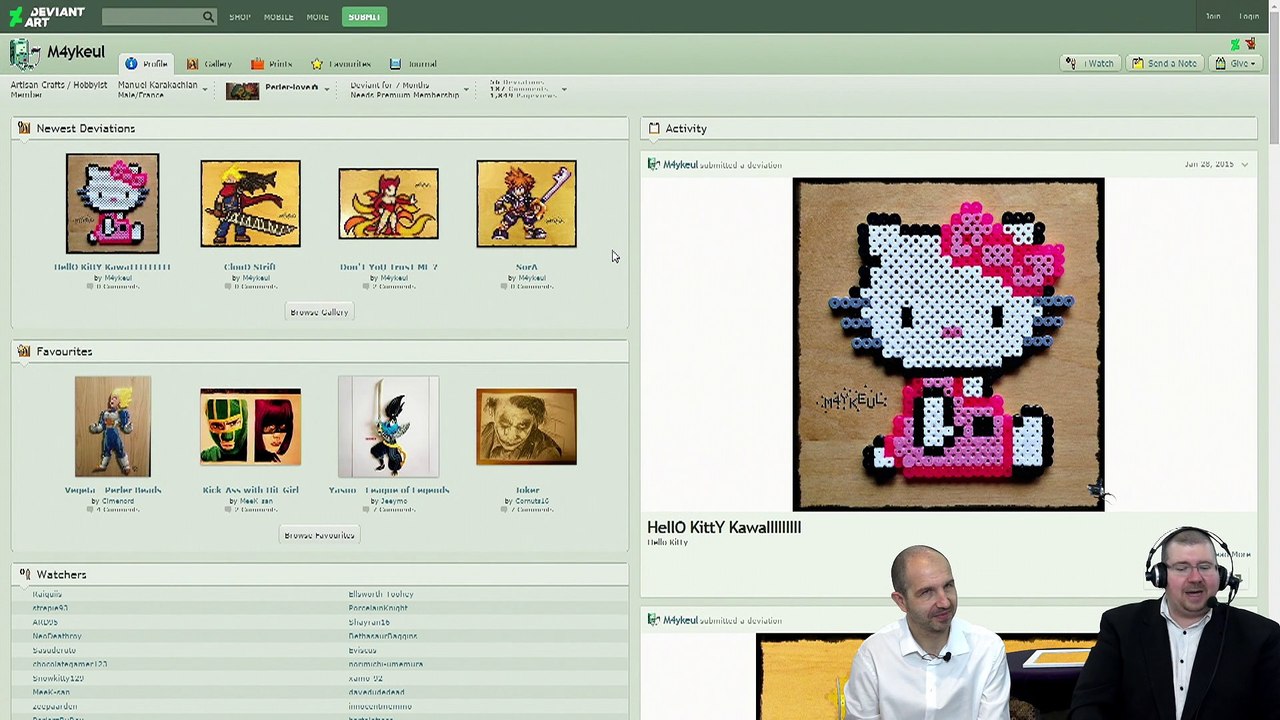The height and width of the screenshot is (720, 1280).
Task: Click the search magnifier icon
Action: (x=208, y=16)
